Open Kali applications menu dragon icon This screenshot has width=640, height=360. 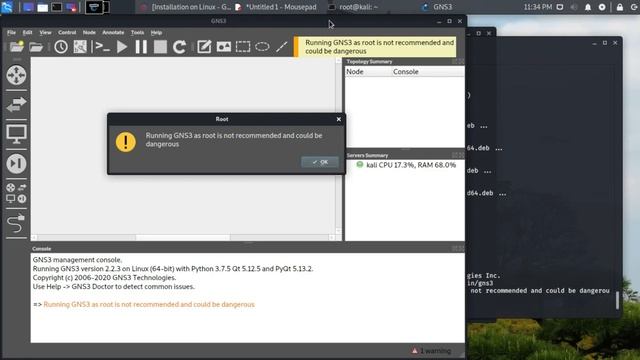click(x=7, y=7)
